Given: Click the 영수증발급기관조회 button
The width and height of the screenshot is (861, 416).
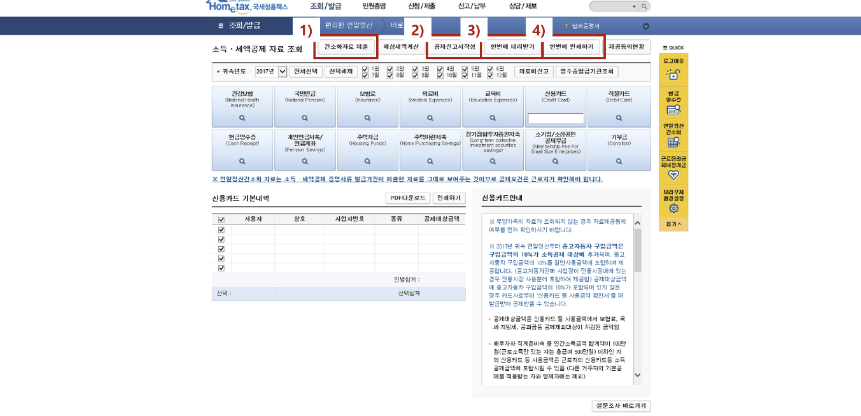Looking at the screenshot, I should pyautogui.click(x=587, y=71).
